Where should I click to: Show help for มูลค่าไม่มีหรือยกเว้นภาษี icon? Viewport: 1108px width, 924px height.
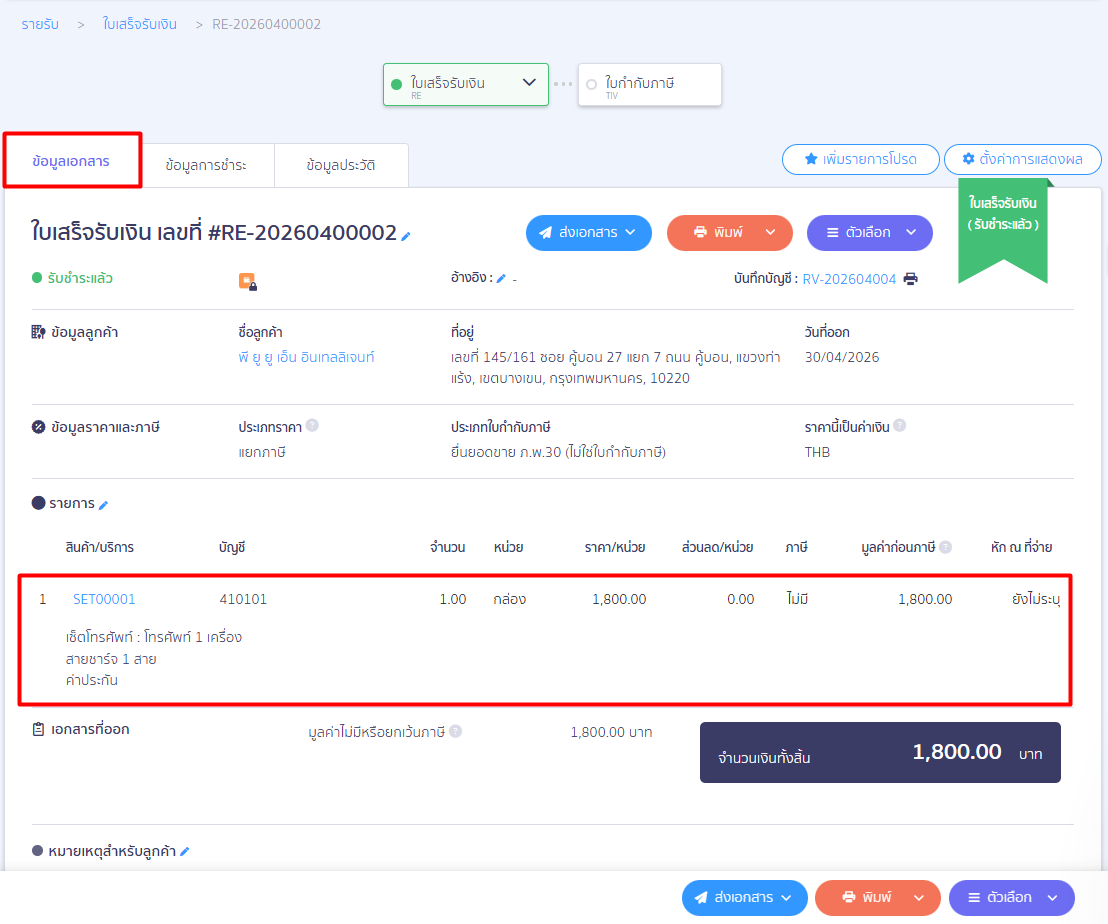[x=456, y=731]
